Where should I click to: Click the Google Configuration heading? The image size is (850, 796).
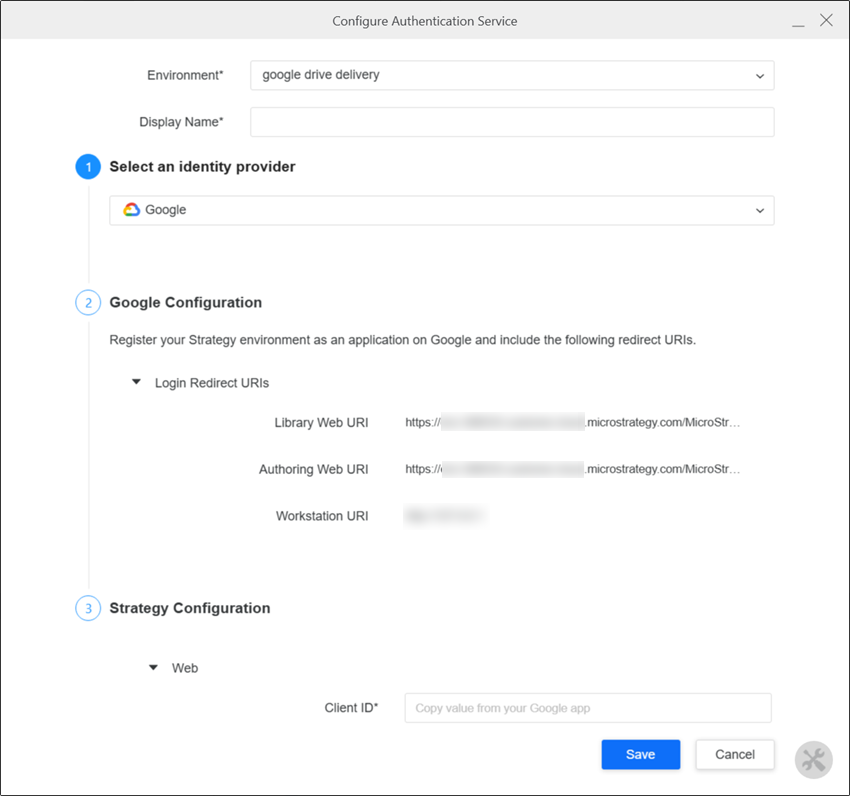185,302
